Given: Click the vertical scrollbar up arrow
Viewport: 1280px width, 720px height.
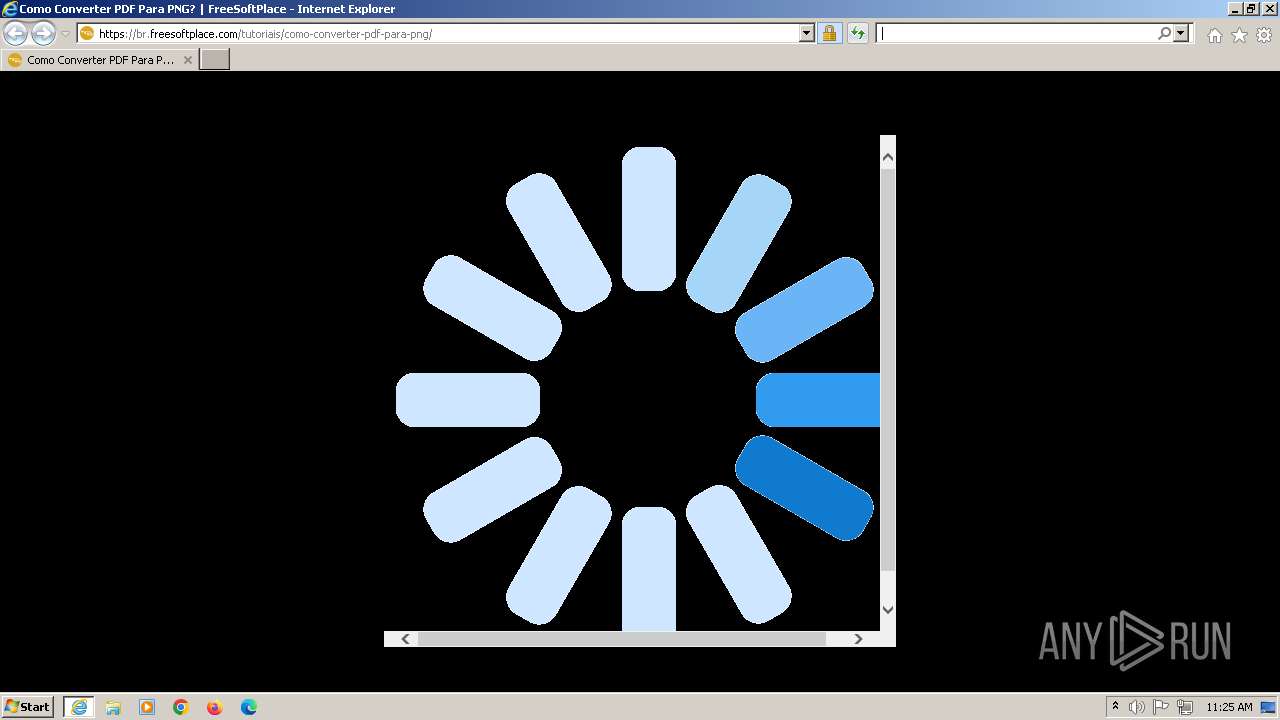Looking at the screenshot, I should click(887, 157).
